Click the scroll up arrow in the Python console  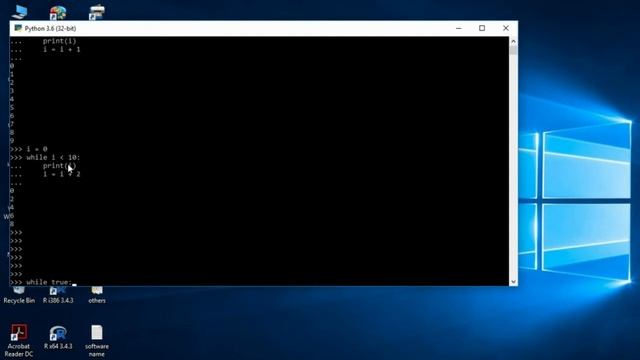[x=513, y=41]
